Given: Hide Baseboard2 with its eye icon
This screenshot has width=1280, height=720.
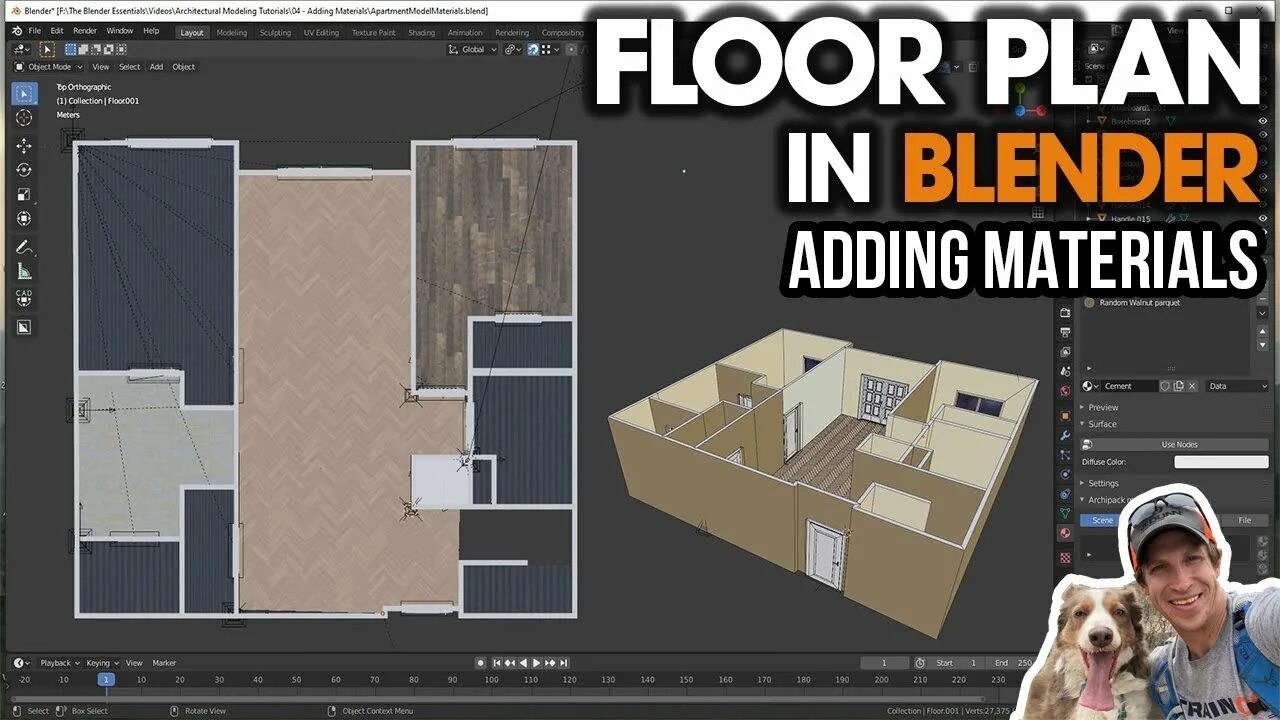Looking at the screenshot, I should point(1263,121).
